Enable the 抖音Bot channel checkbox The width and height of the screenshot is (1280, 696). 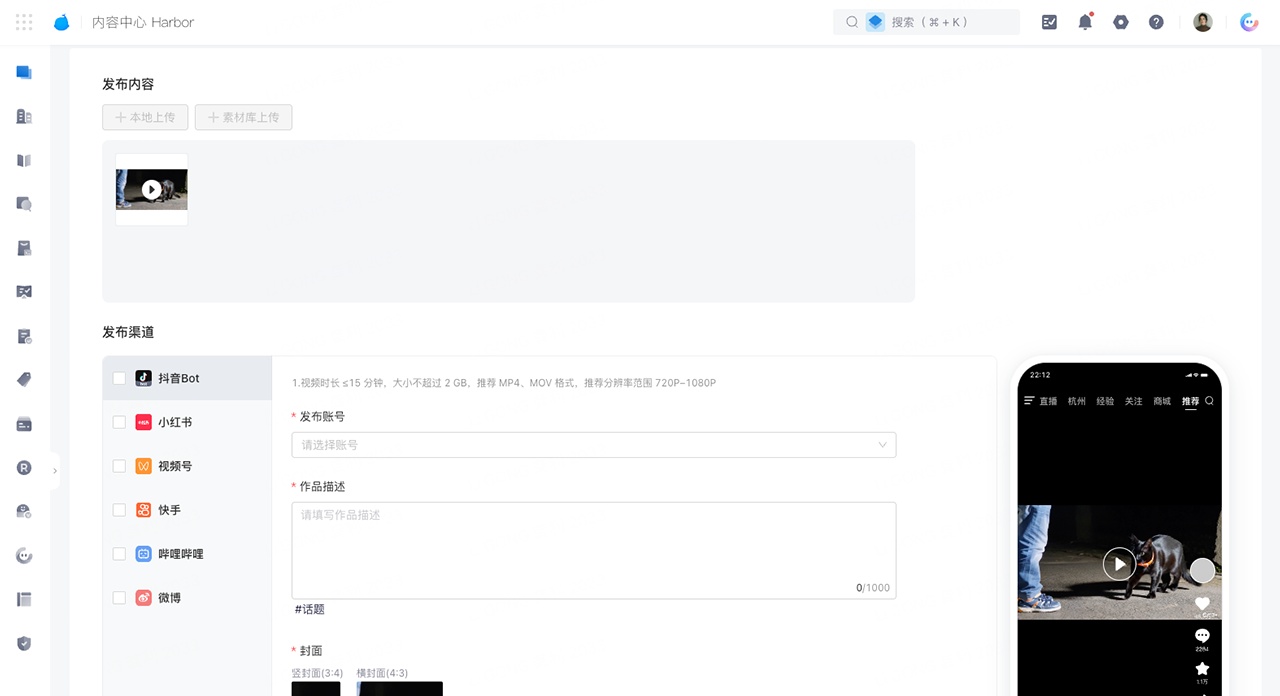[x=119, y=378]
